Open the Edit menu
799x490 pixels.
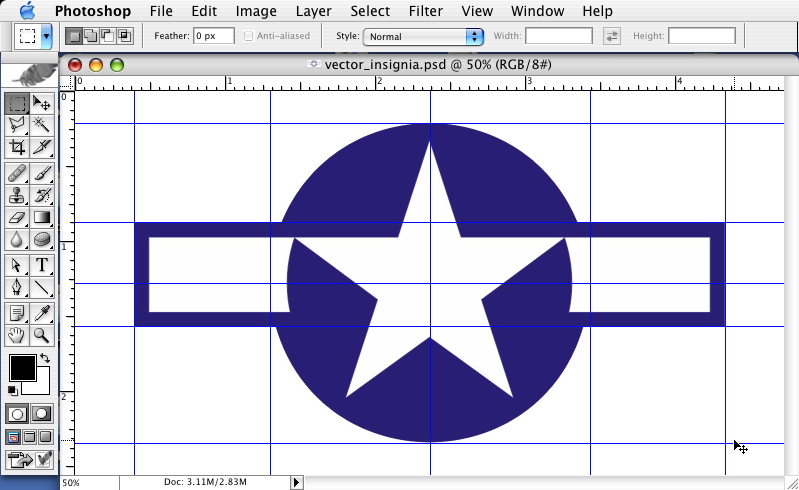[204, 11]
